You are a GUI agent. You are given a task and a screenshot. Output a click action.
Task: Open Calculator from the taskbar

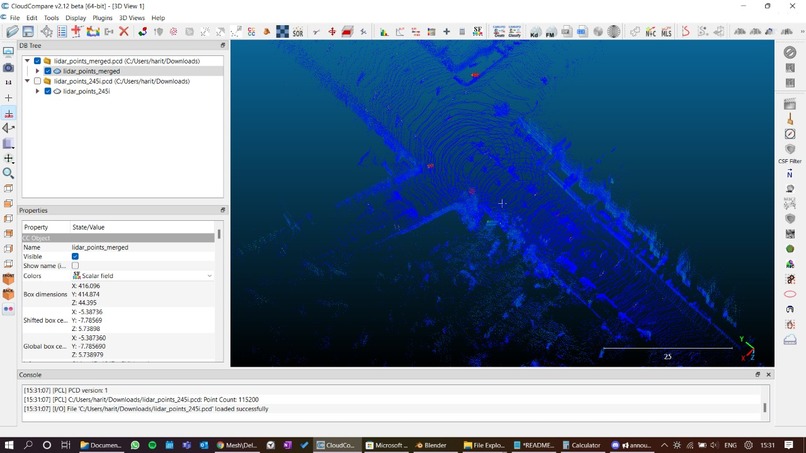pos(581,445)
